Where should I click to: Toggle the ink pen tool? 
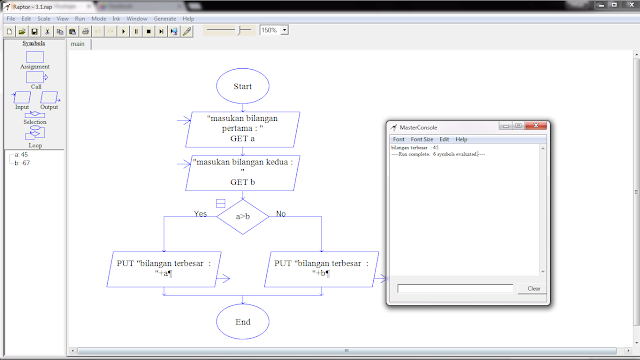click(x=187, y=31)
